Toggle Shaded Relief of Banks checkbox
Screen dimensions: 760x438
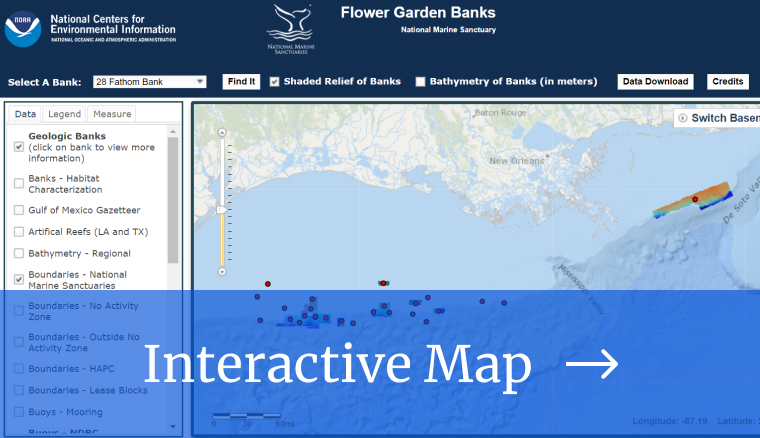[275, 82]
